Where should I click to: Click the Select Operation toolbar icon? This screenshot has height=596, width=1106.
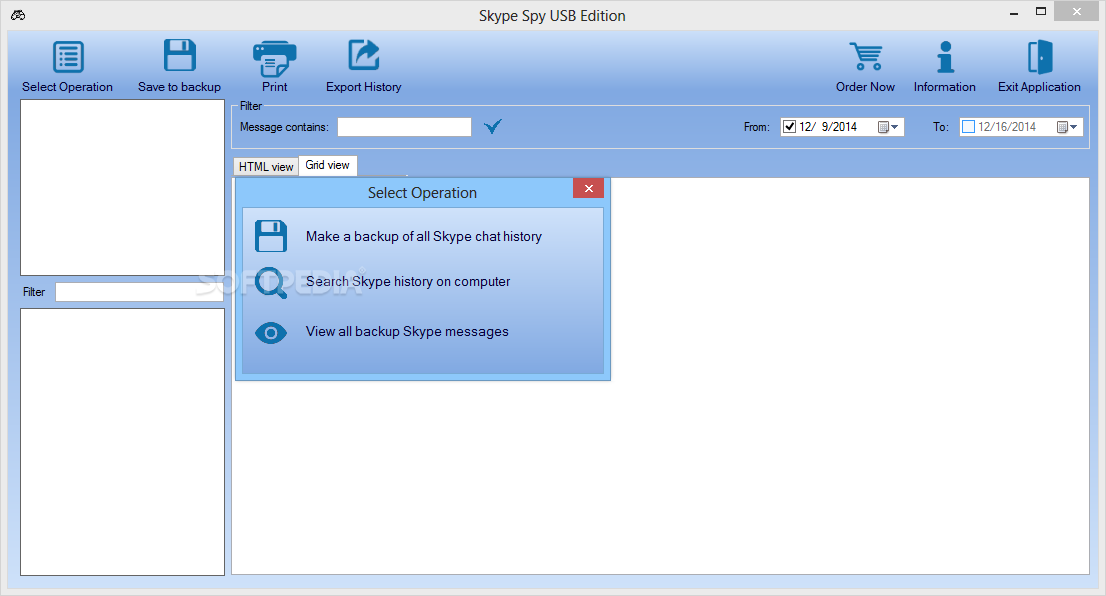point(68,57)
